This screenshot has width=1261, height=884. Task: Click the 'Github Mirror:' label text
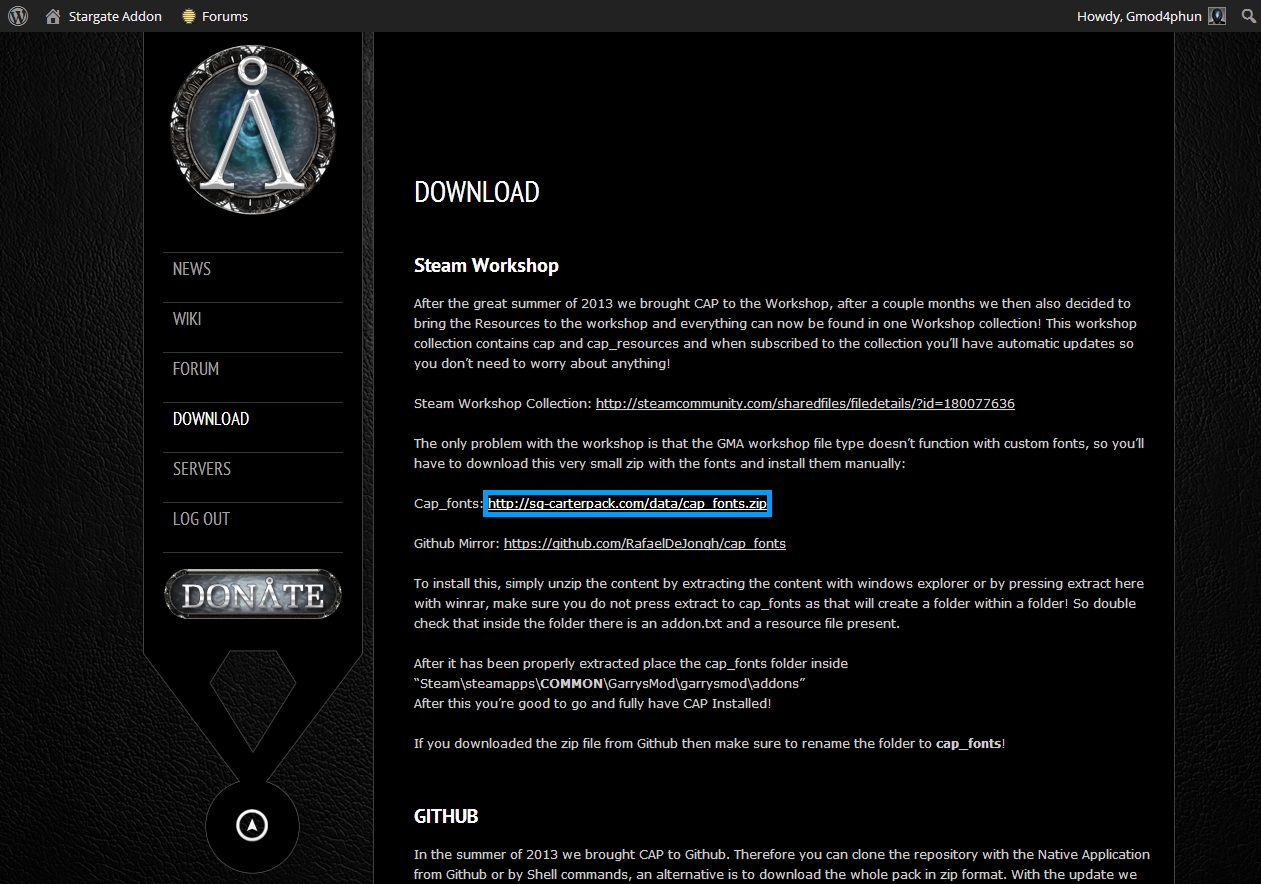[457, 544]
